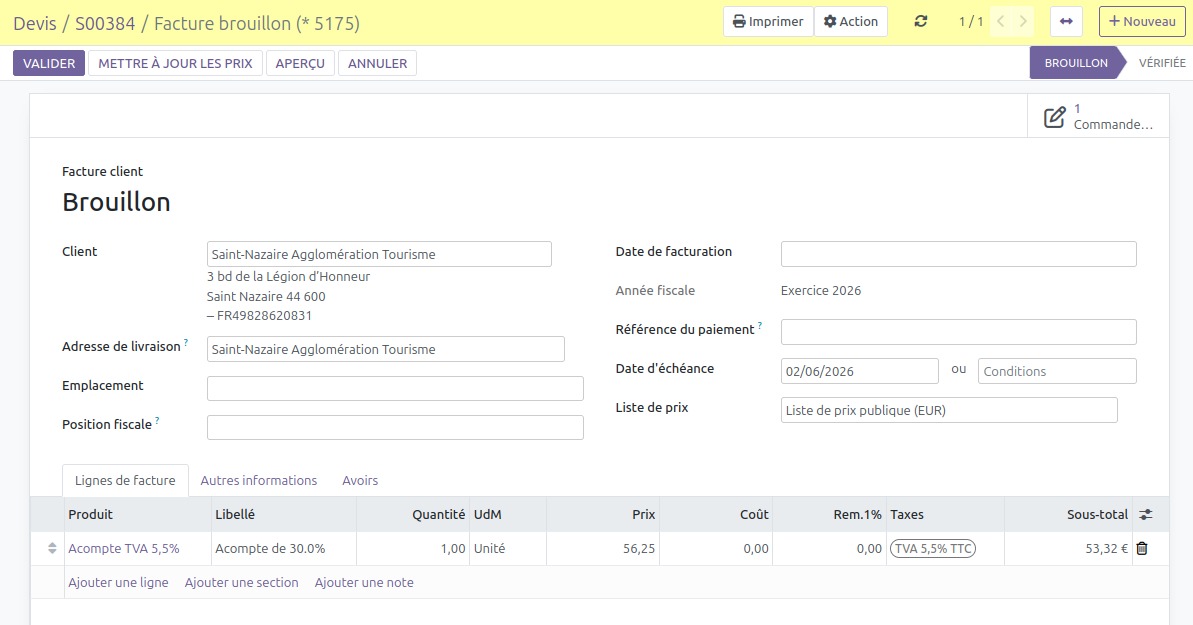This screenshot has height=625, width=1193.
Task: Click the previous record arrow
Action: [1001, 21]
